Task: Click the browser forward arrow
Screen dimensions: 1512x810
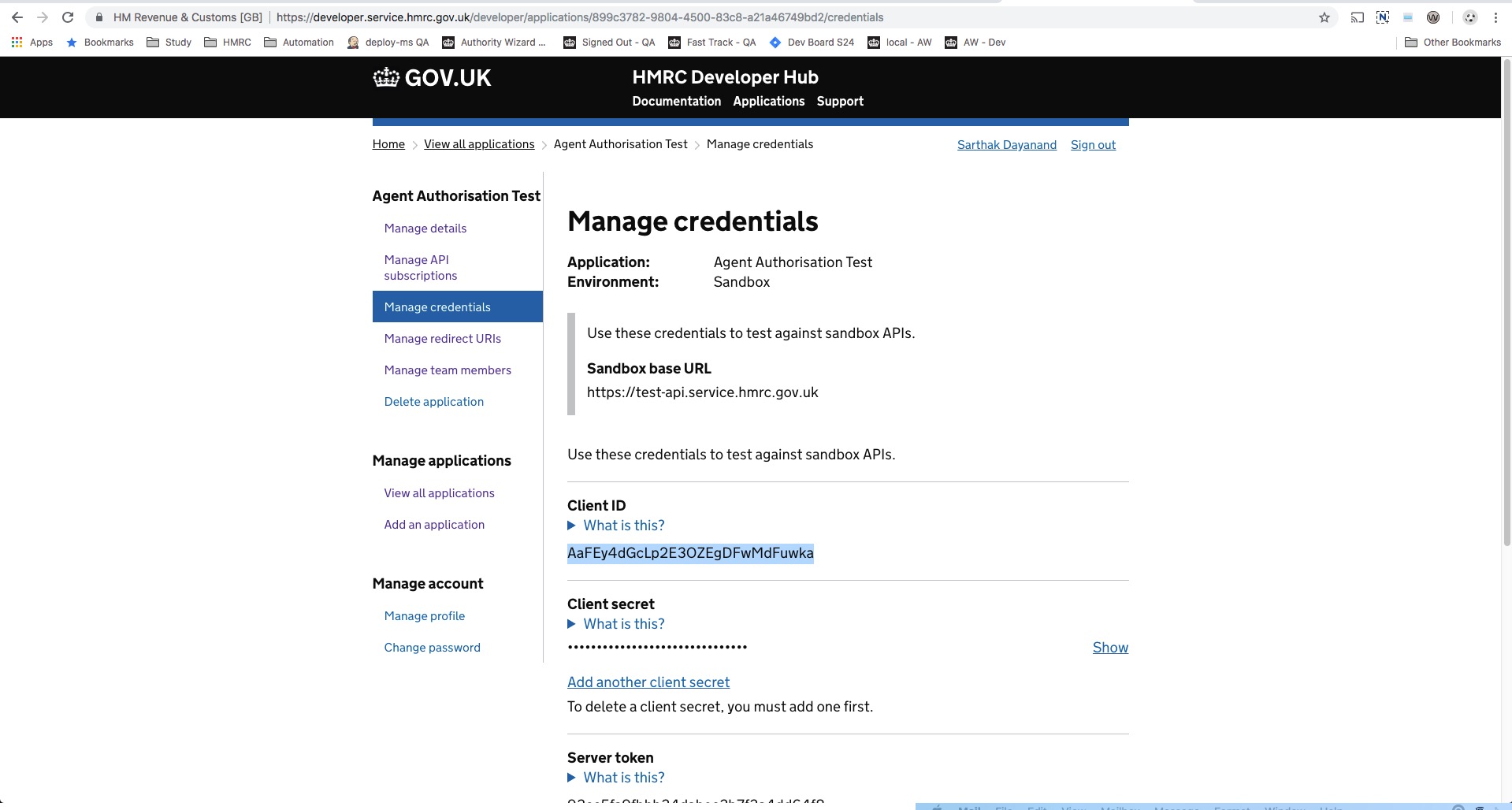Action: point(43,17)
